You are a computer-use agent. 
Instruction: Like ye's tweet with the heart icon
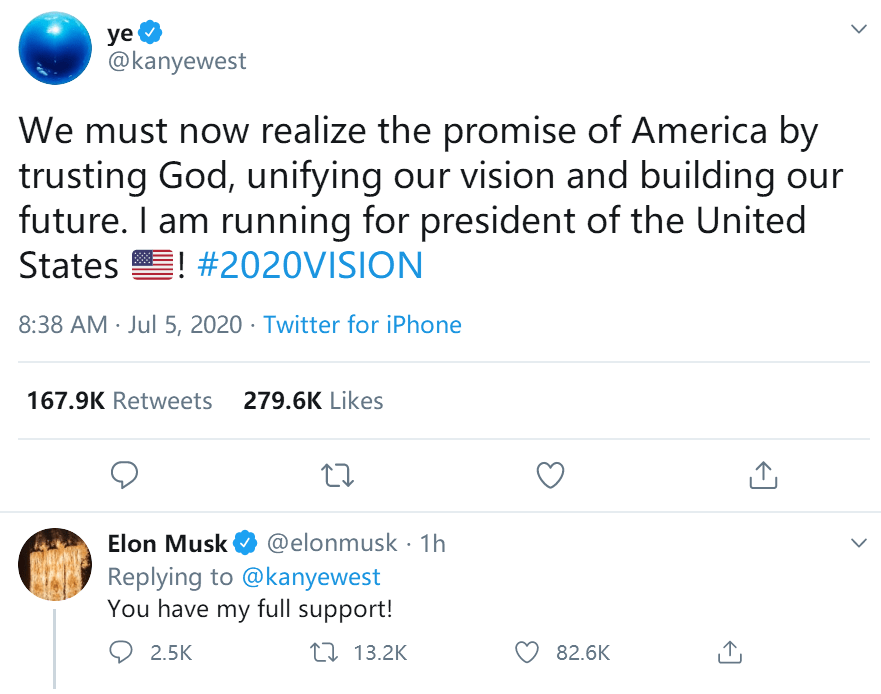(x=550, y=475)
